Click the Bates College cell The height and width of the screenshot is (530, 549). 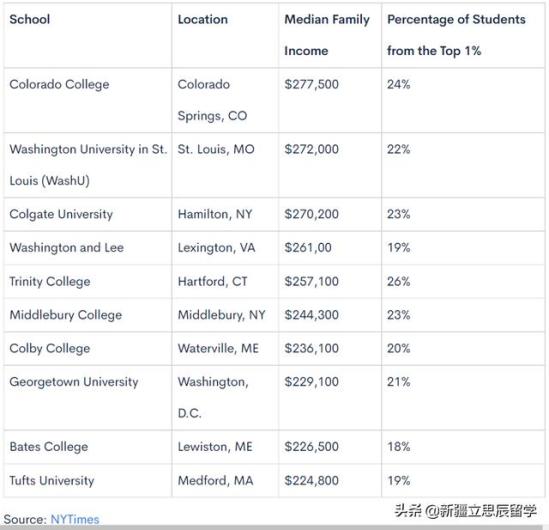tap(49, 447)
